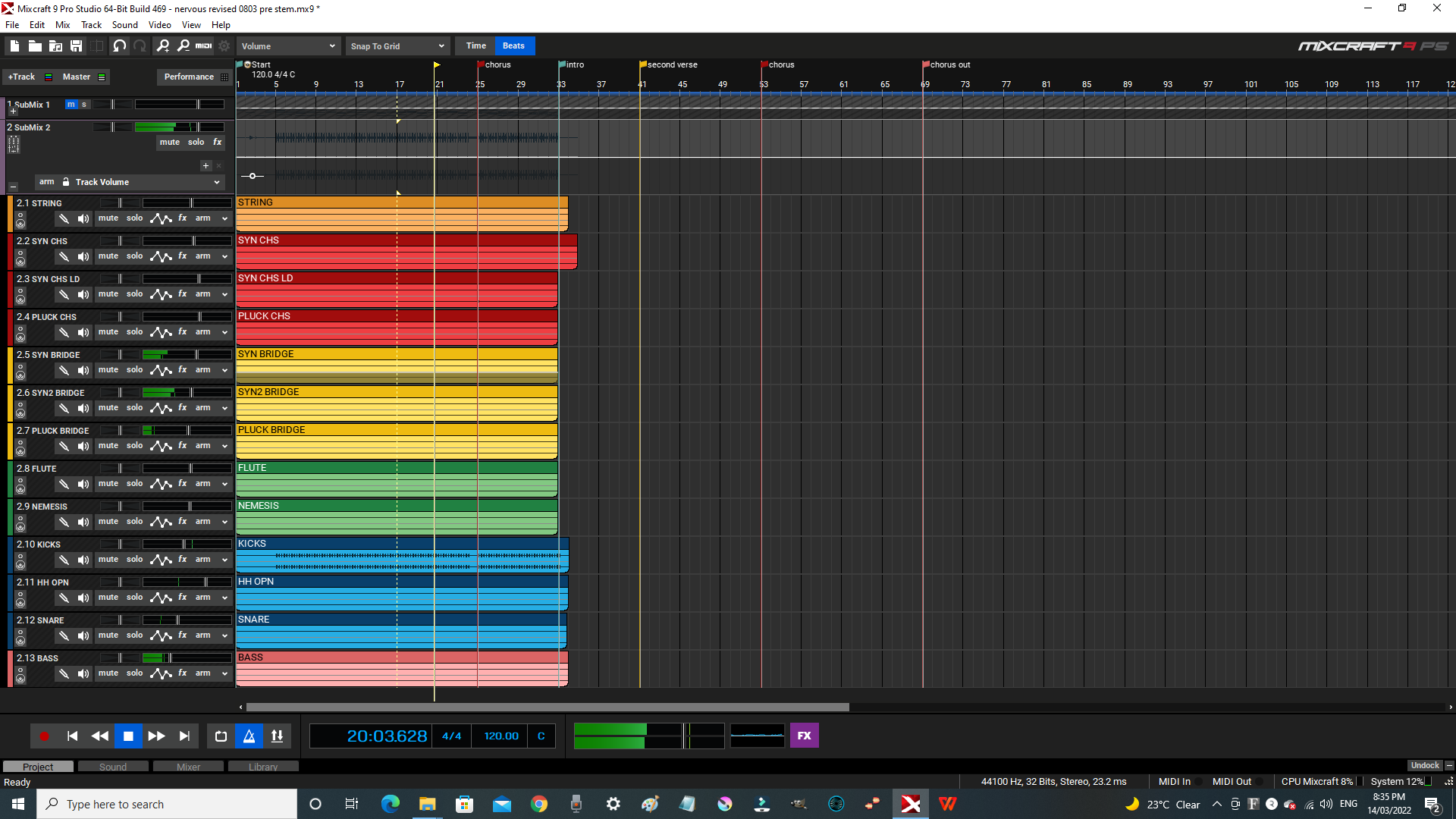1456x819 pixels.
Task: Zoom out with the magnifier minus icon
Action: 184,46
